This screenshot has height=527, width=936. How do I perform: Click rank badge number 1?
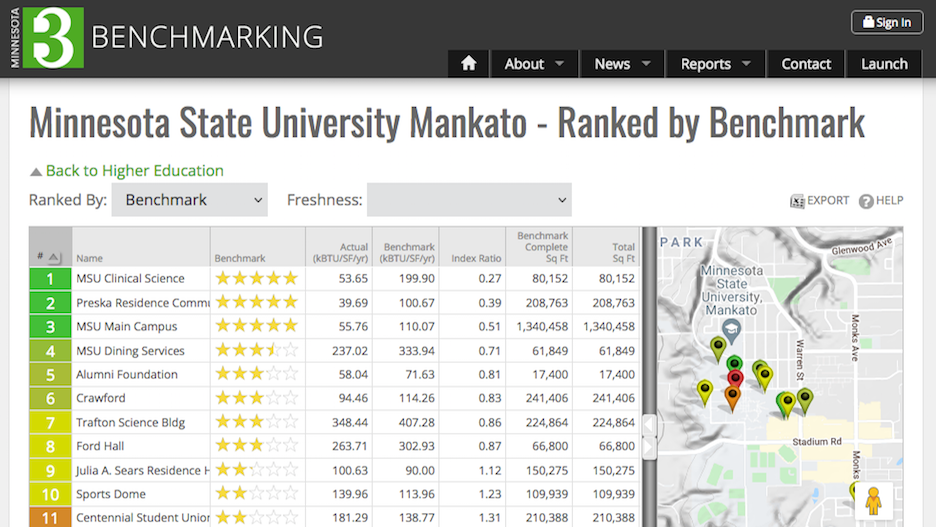pyautogui.click(x=50, y=279)
